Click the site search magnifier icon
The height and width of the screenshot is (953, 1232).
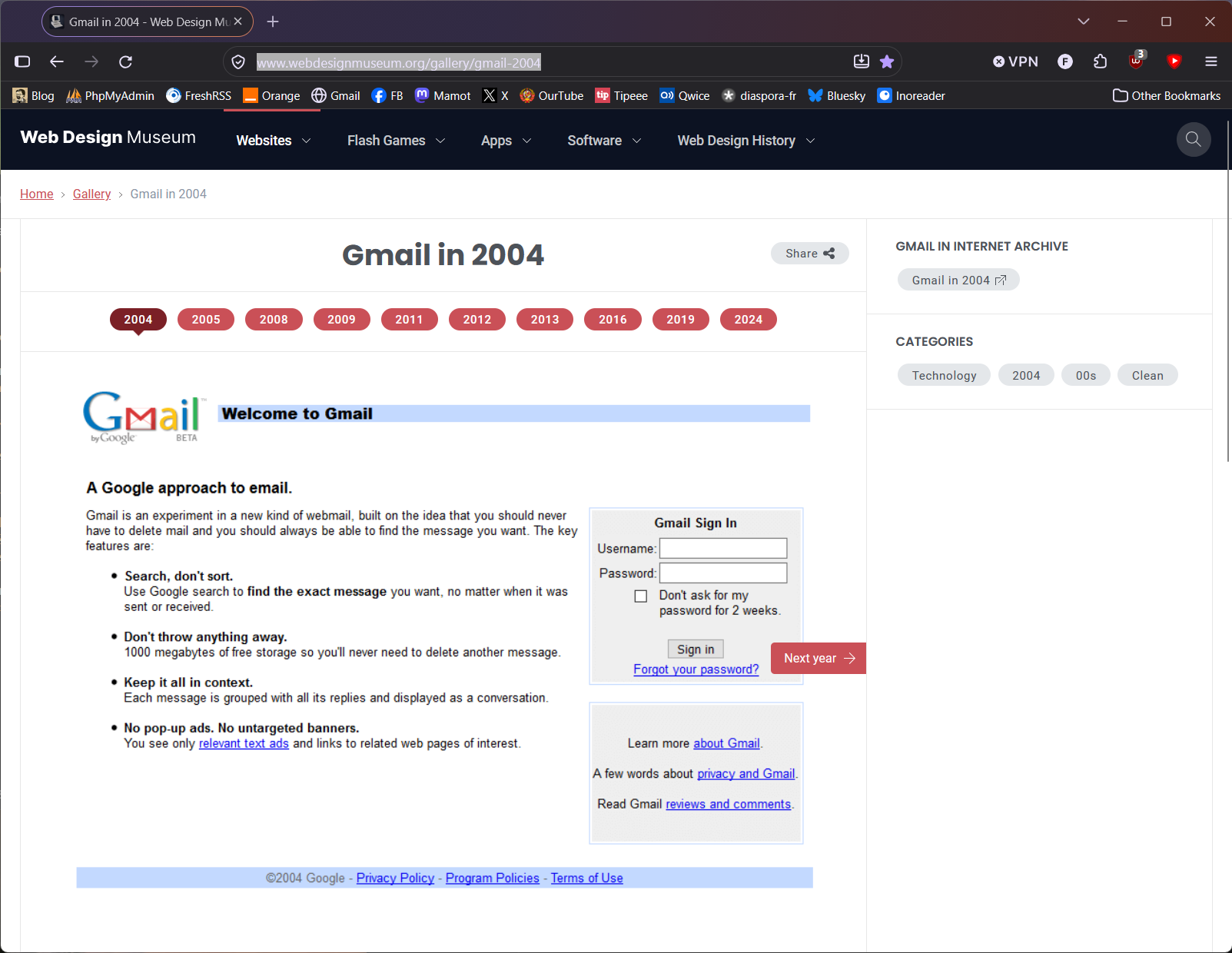[x=1194, y=139]
